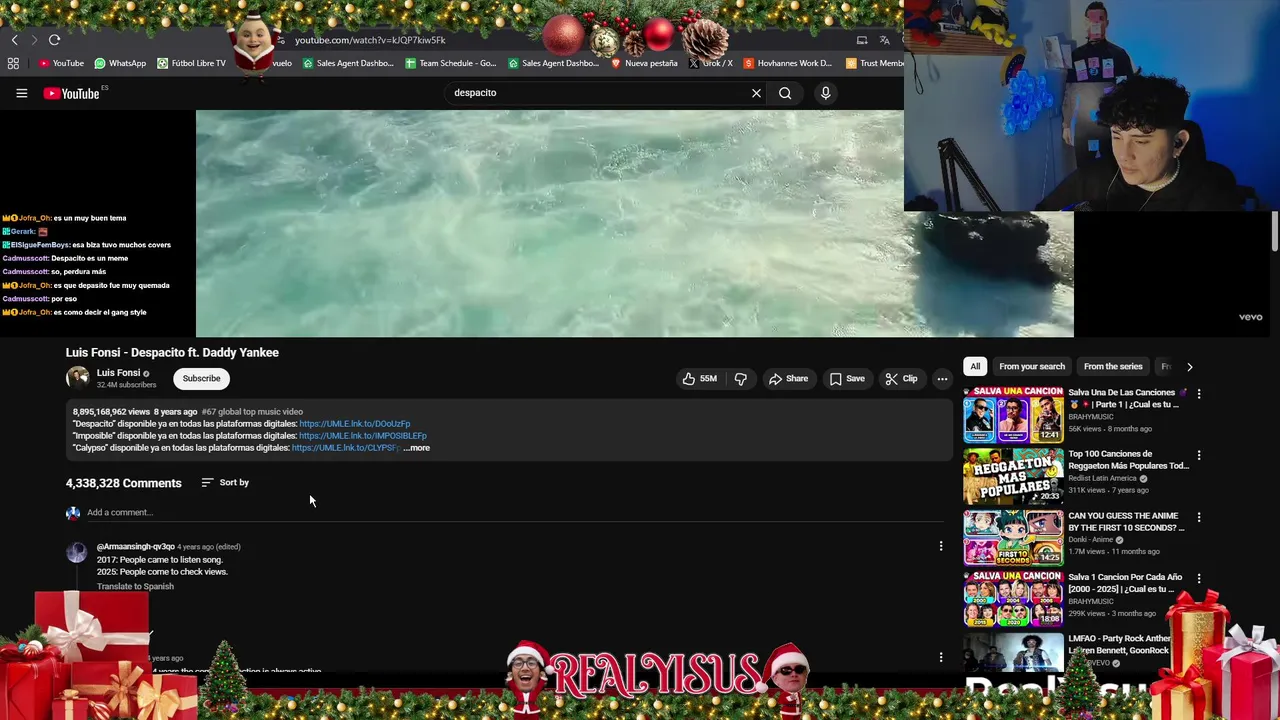Click the Donki - Anime channel name
The height and width of the screenshot is (720, 1280).
click(x=1090, y=540)
